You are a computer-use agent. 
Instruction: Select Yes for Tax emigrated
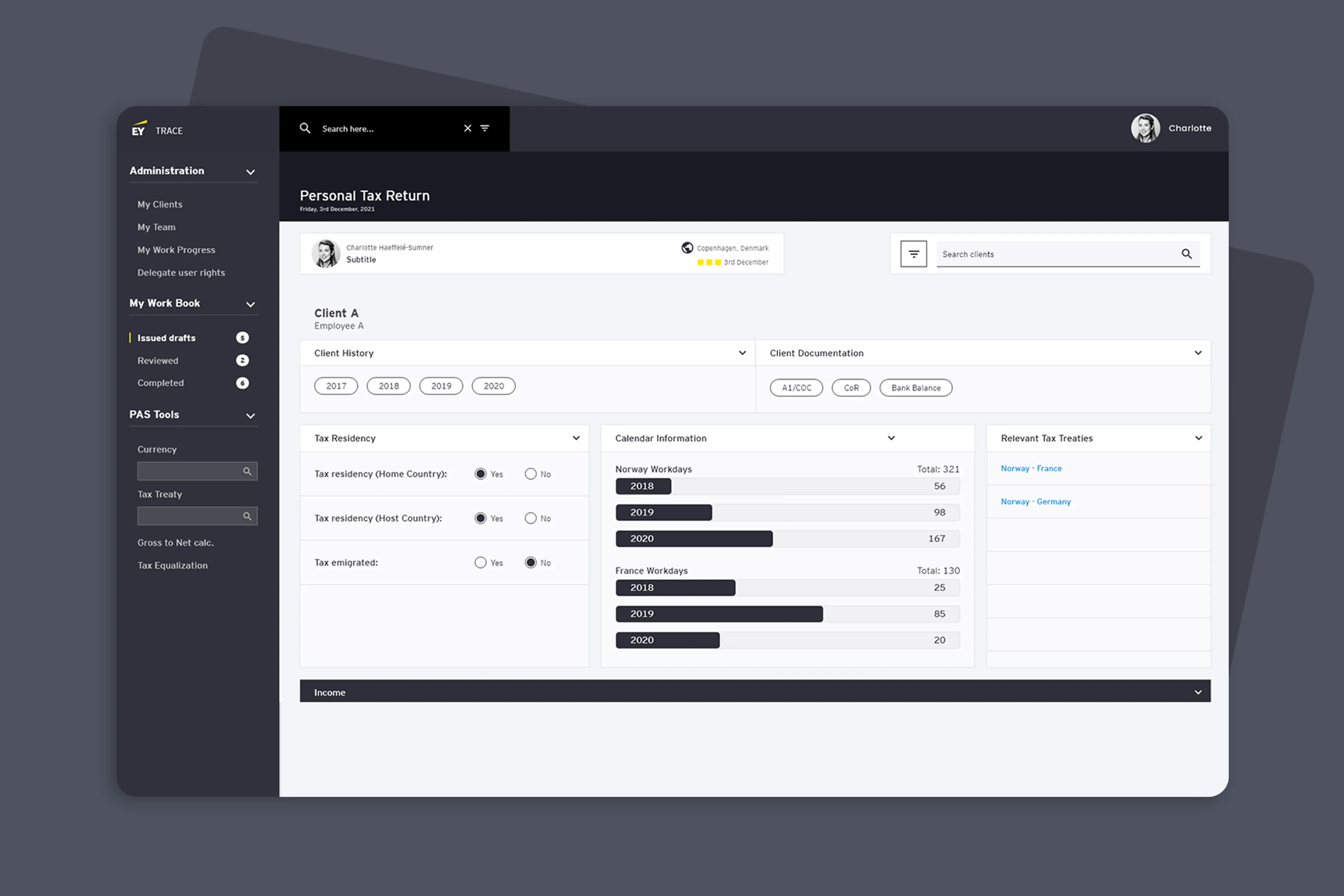(480, 563)
